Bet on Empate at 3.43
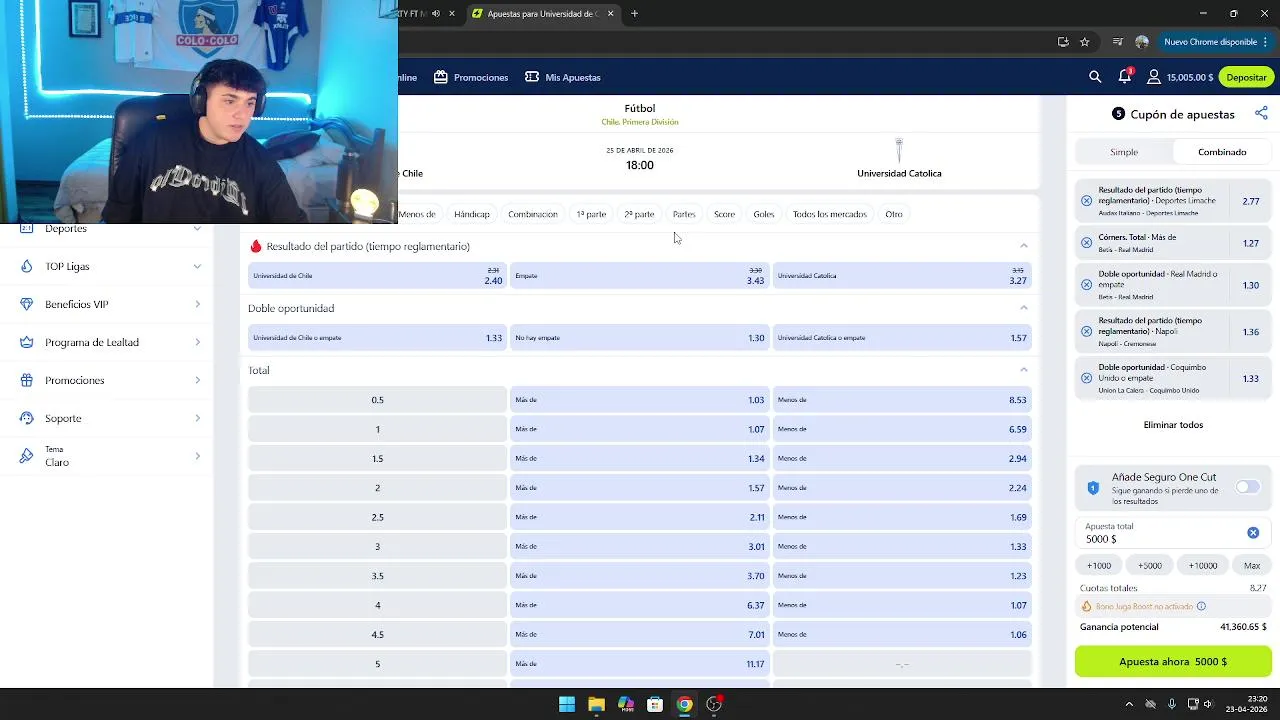Image resolution: width=1280 pixels, height=720 pixels. (x=640, y=276)
